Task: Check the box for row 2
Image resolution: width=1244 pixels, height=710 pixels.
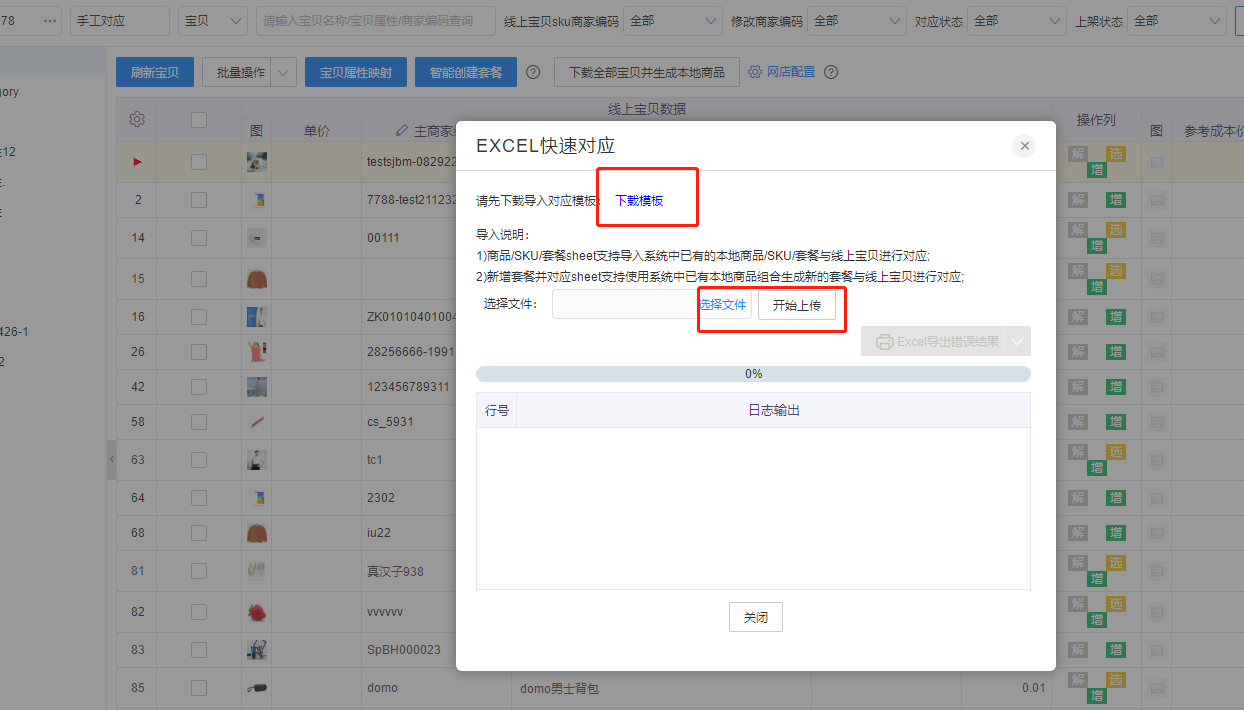Action: 199,200
